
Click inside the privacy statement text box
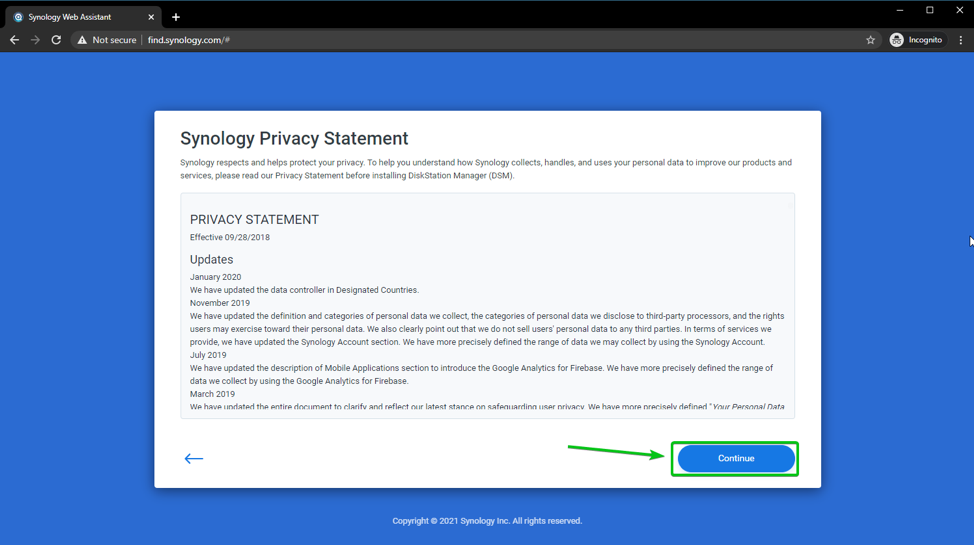click(x=487, y=330)
